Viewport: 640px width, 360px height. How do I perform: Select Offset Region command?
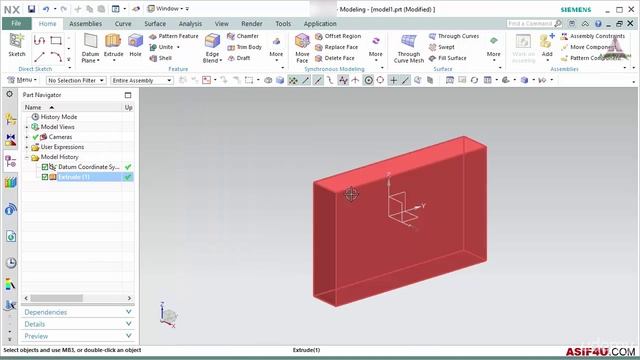tap(338, 36)
